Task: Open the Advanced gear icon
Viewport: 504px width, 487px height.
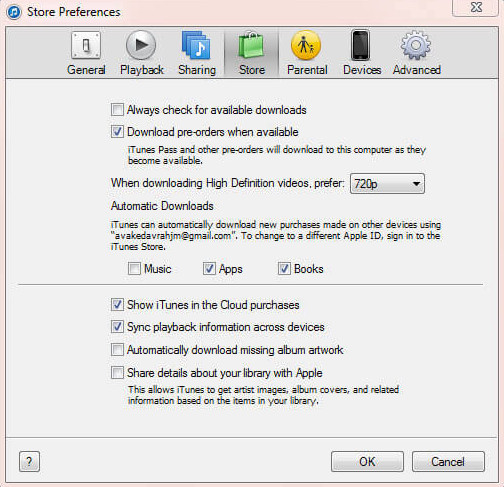Action: point(416,45)
